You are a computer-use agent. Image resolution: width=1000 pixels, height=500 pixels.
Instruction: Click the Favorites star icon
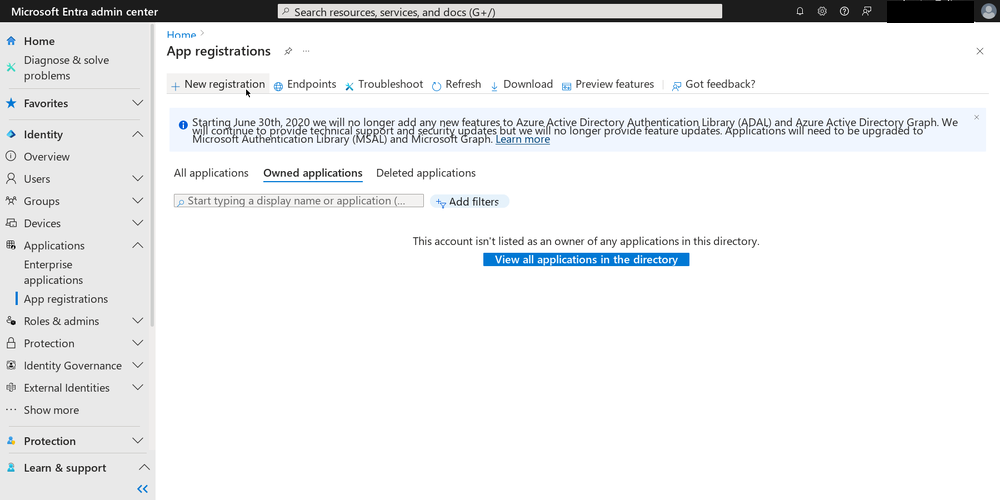(x=11, y=103)
